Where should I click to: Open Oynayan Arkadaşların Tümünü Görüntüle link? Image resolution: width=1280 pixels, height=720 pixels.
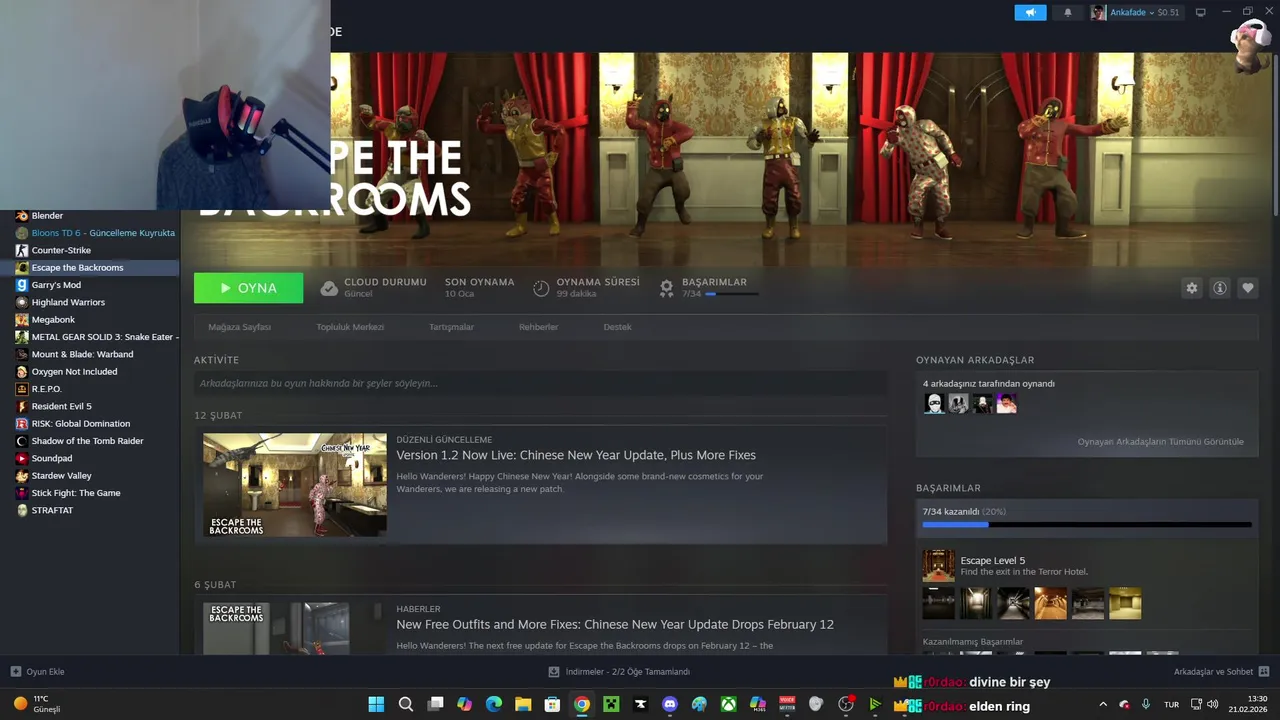tap(1160, 441)
